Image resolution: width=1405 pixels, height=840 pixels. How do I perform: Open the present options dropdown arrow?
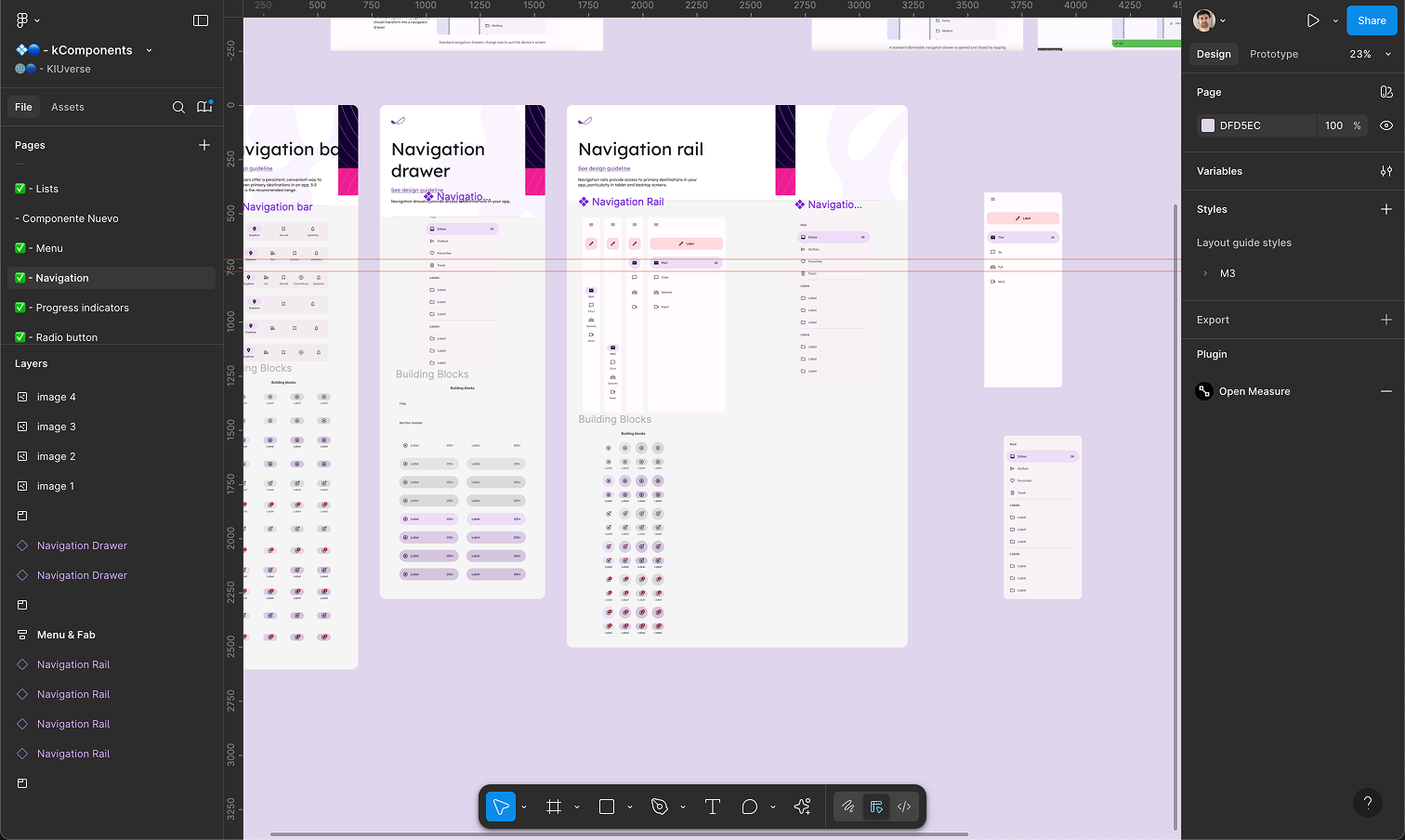coord(1335,20)
